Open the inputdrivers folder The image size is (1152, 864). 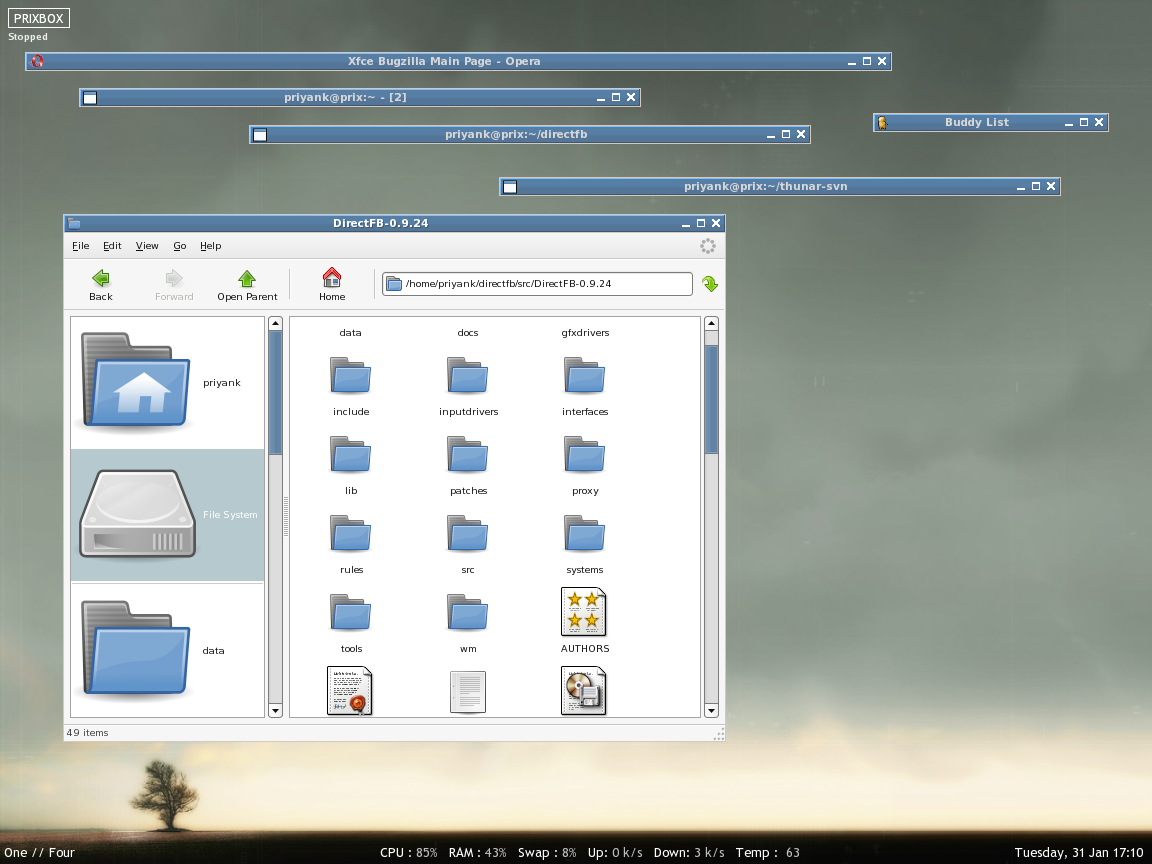coord(467,376)
